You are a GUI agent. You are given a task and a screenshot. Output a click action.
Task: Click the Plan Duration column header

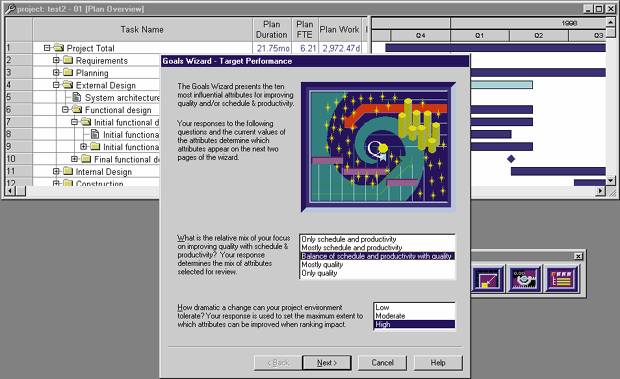(272, 29)
